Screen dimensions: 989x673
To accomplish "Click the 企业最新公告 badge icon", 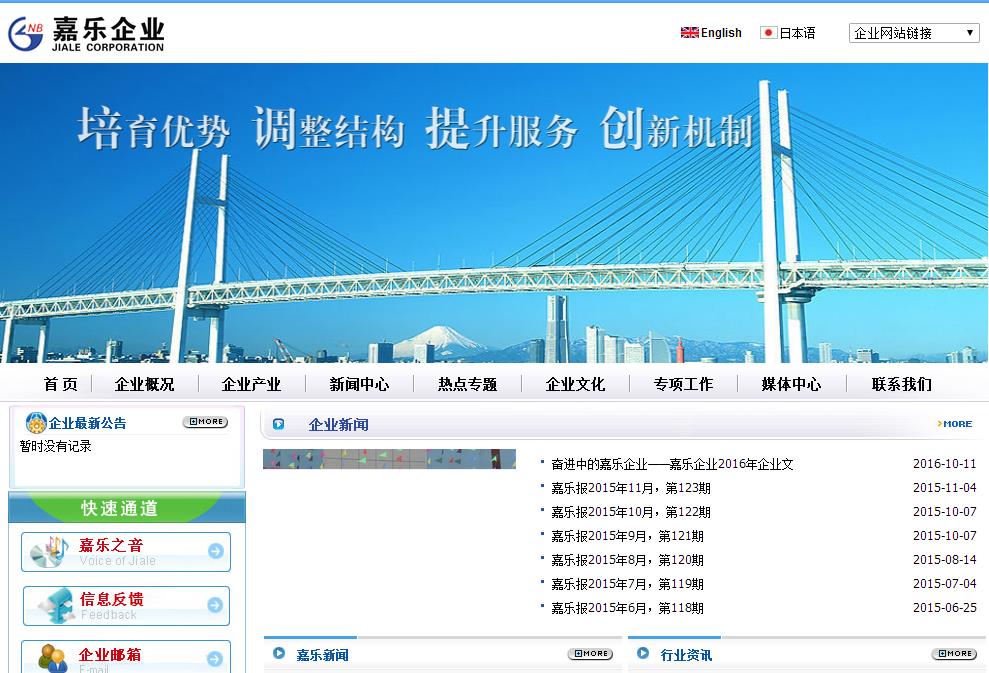I will click(x=36, y=423).
